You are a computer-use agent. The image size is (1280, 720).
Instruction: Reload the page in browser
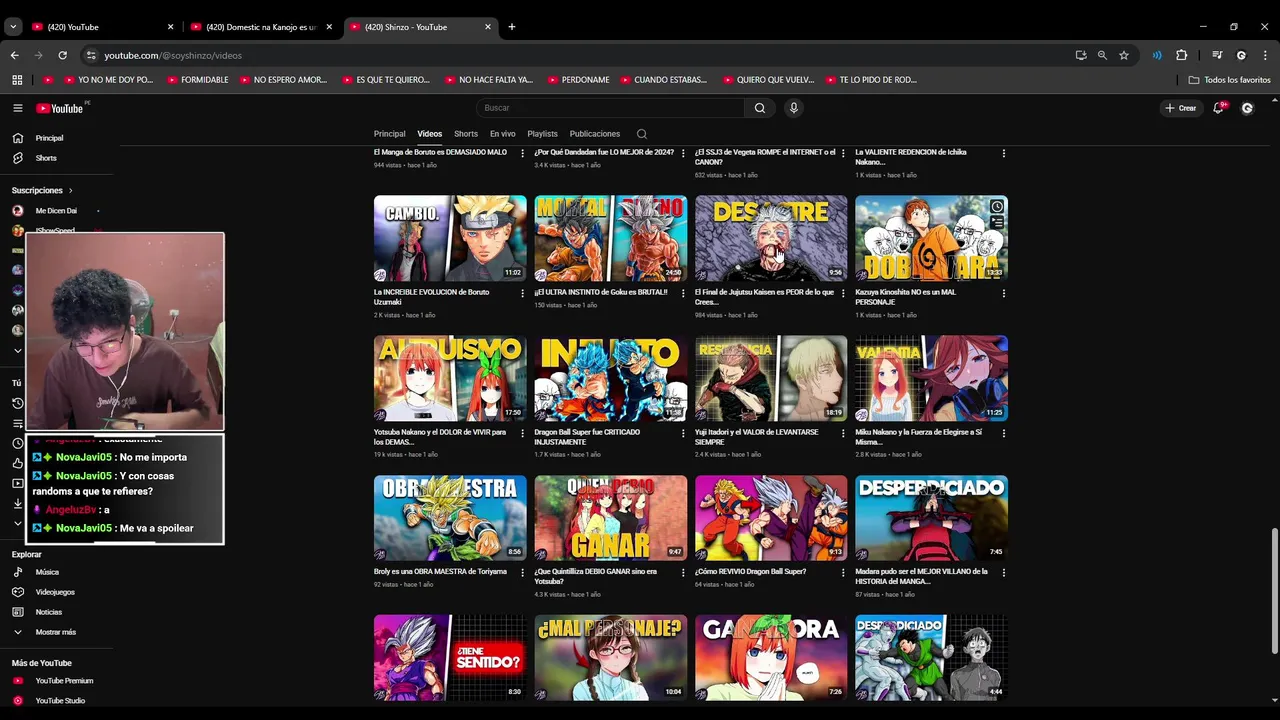pyautogui.click(x=62, y=55)
